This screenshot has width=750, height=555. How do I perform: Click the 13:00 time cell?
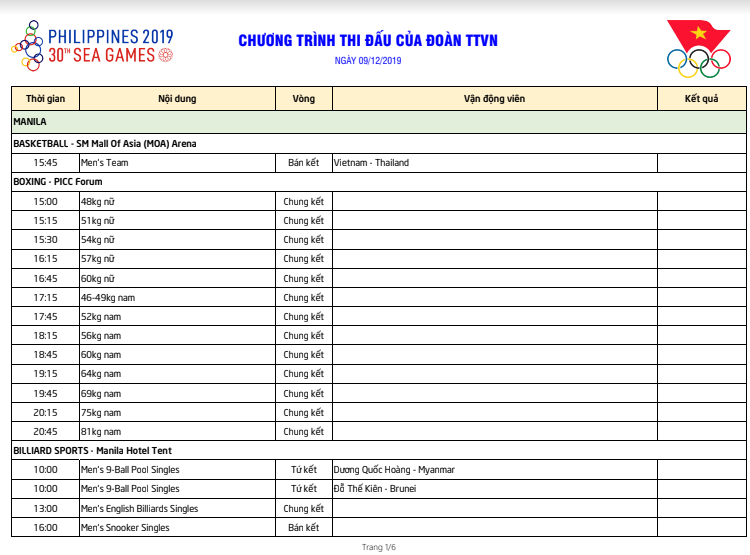[45, 509]
